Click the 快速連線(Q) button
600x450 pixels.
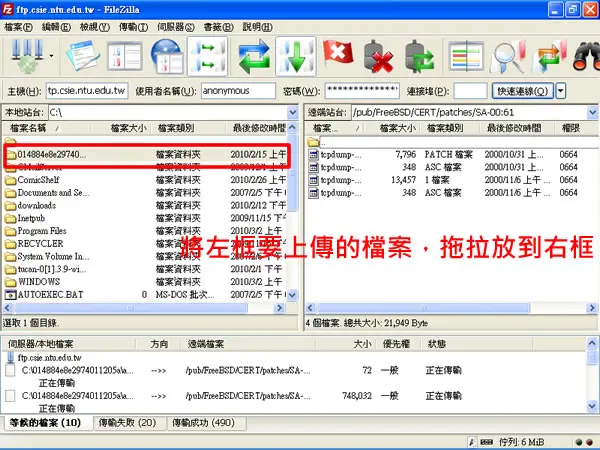[x=522, y=91]
